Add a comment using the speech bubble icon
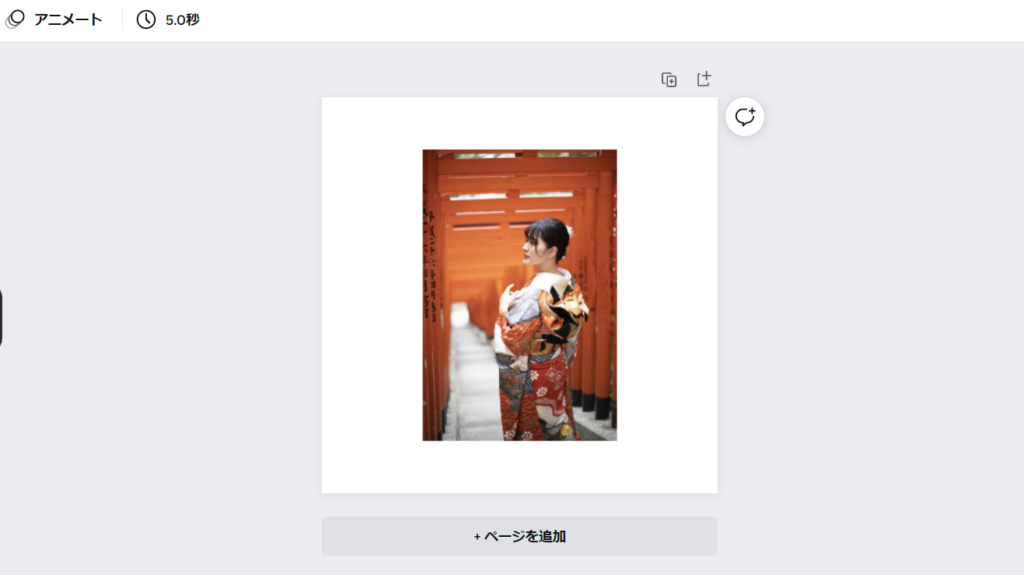Viewport: 1024px width, 575px height. [x=744, y=117]
